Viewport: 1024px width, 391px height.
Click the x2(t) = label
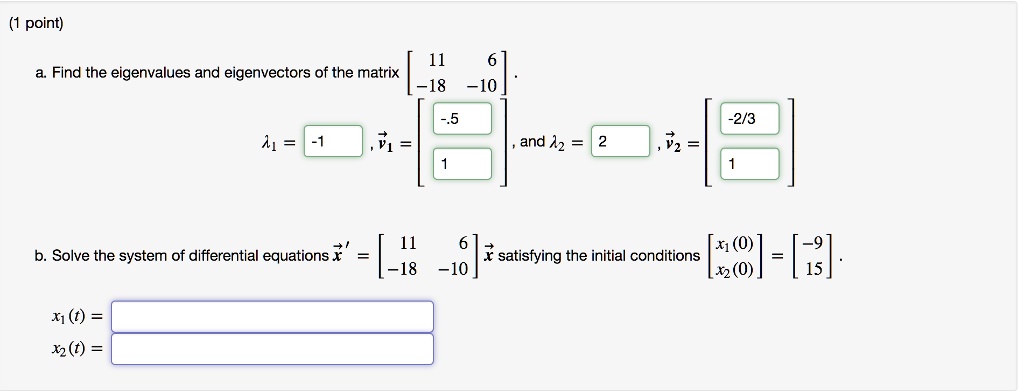[77, 349]
